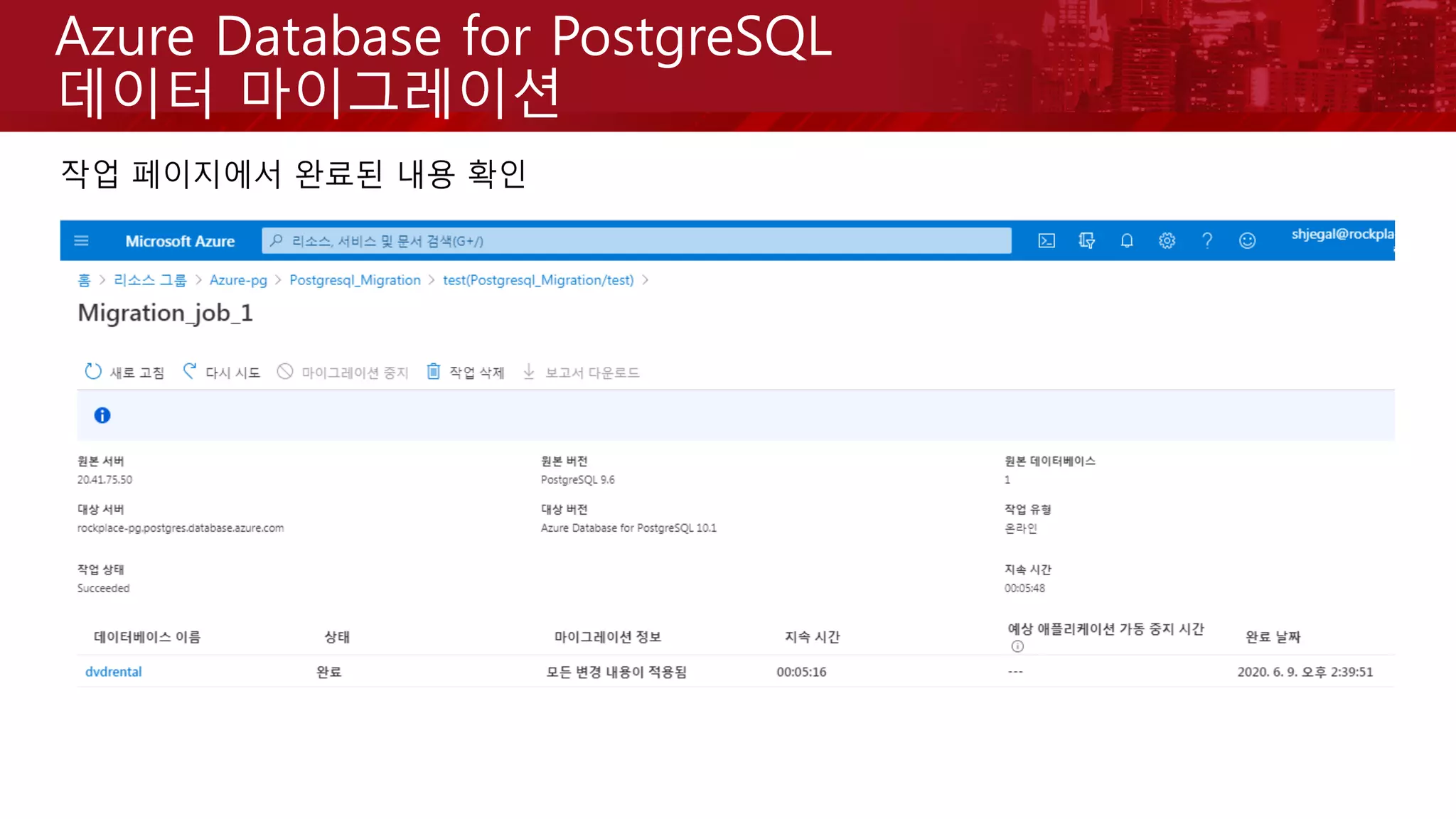Click the search magnifier icon
The width and height of the screenshot is (1456, 819).
point(277,241)
